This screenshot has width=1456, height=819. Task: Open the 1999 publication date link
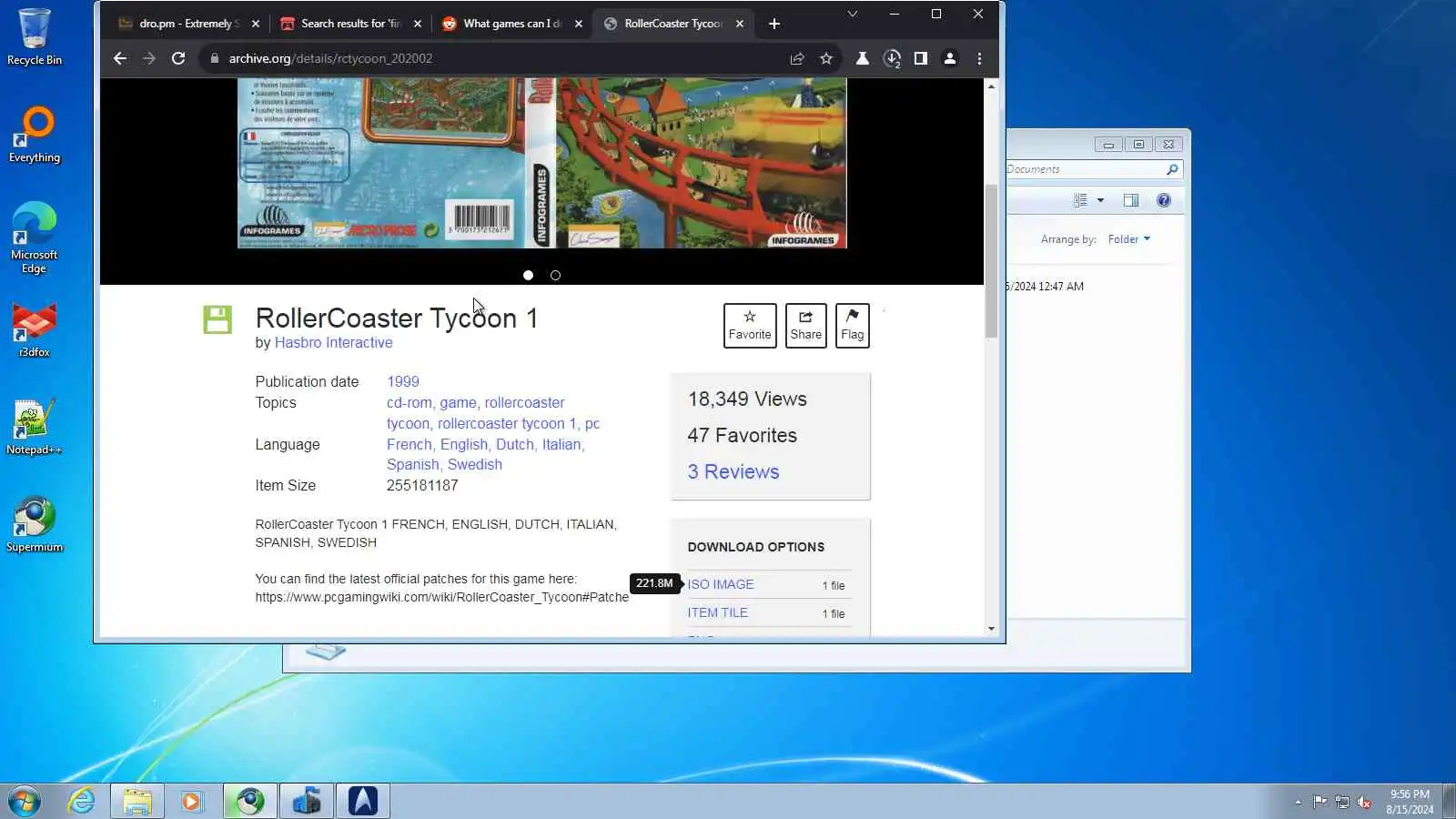point(403,382)
